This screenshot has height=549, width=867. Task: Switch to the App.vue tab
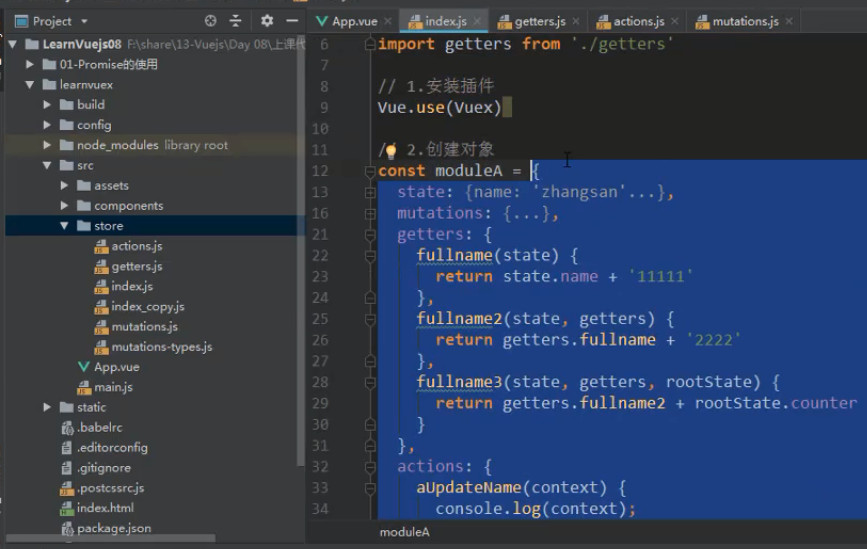pyautogui.click(x=354, y=22)
